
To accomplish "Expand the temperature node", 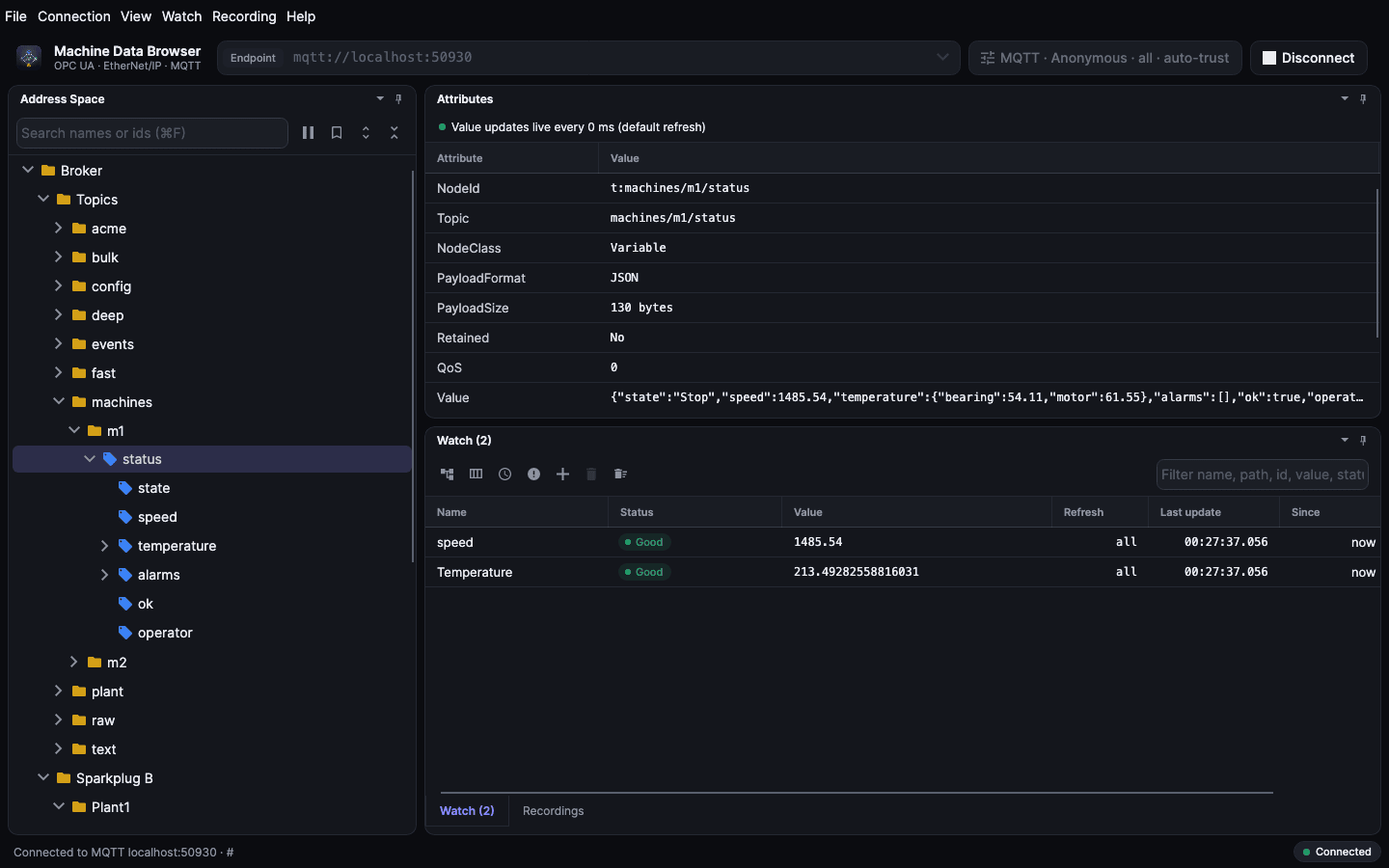I will click(x=105, y=546).
